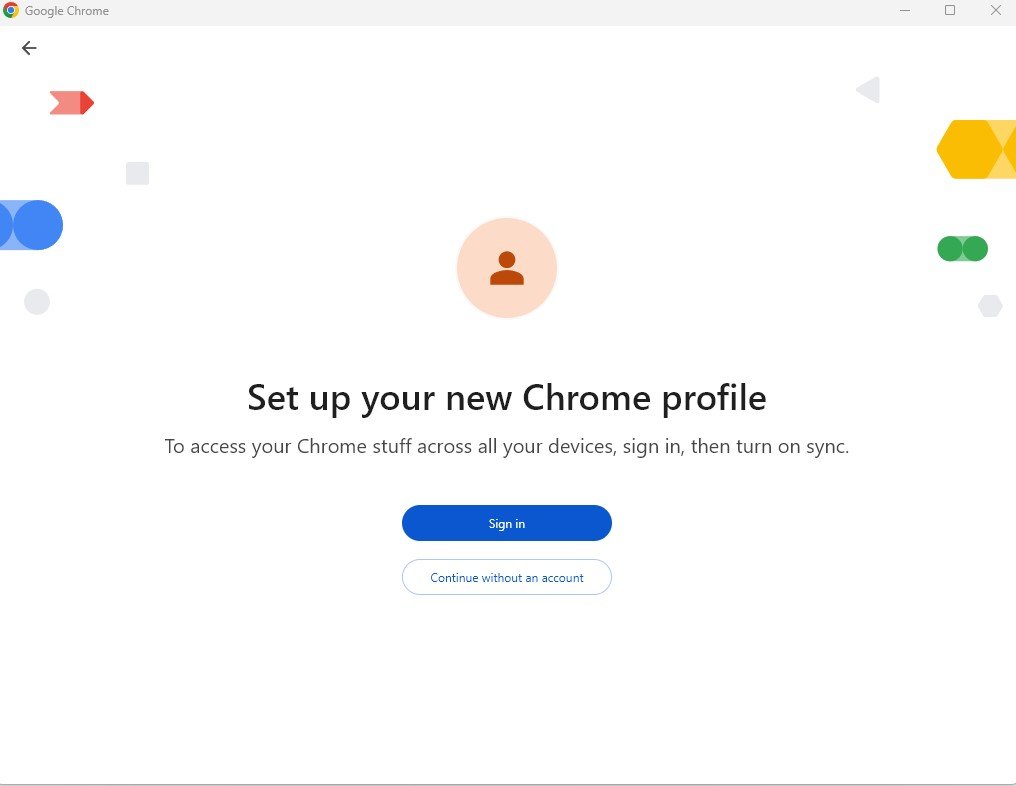Click the small gray square decoration
The image size is (1016, 786).
pyautogui.click(x=137, y=173)
